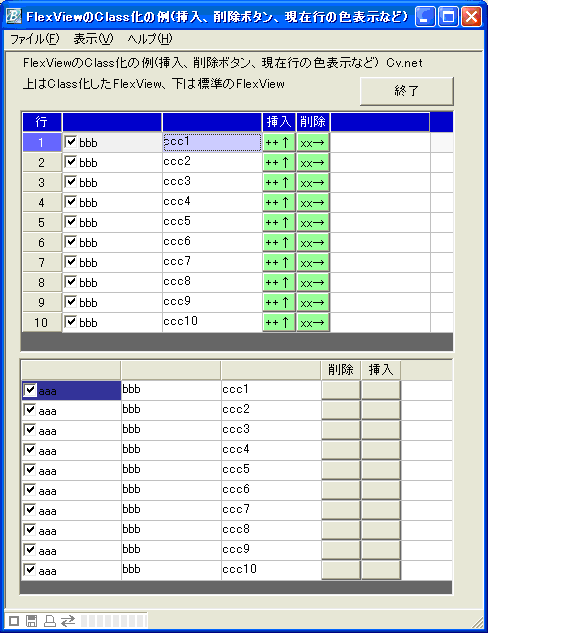Click the floppy disk save icon in status bar

click(31, 621)
